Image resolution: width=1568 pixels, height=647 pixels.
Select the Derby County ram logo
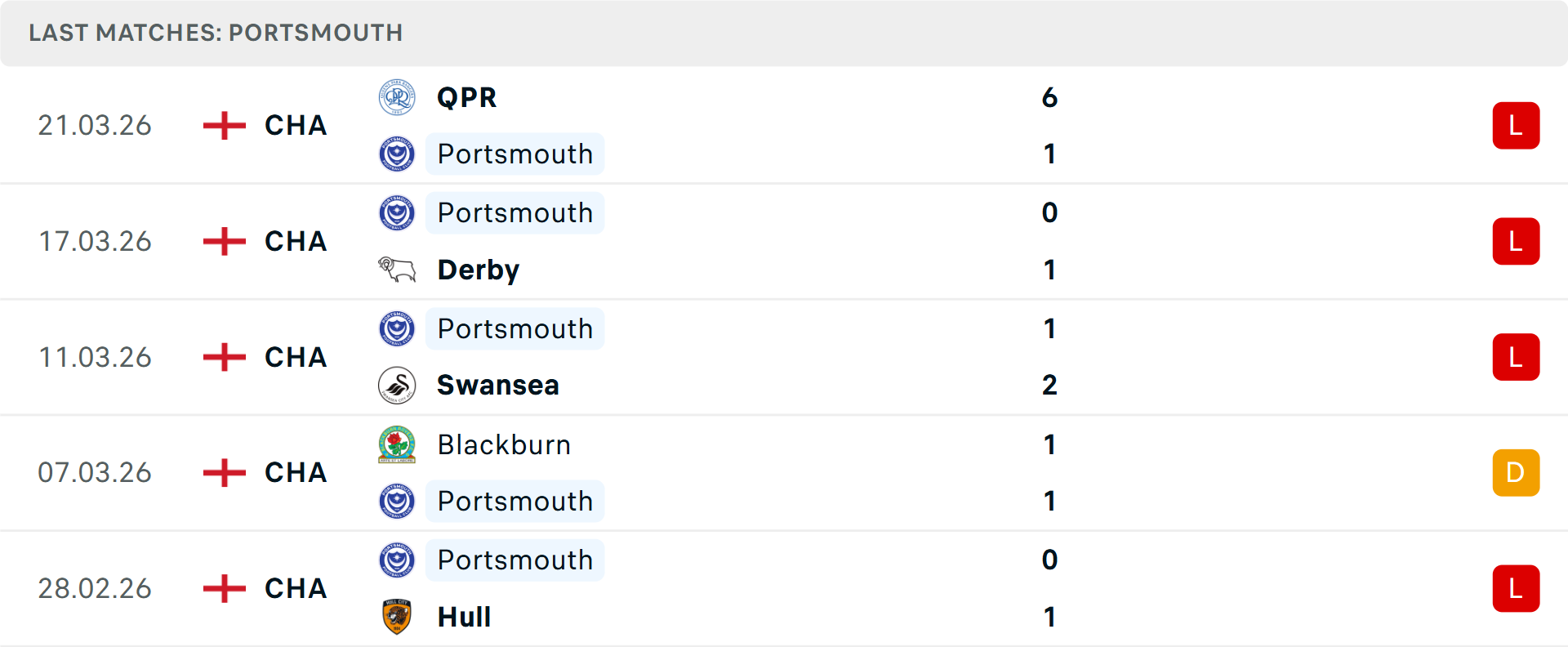[398, 270]
